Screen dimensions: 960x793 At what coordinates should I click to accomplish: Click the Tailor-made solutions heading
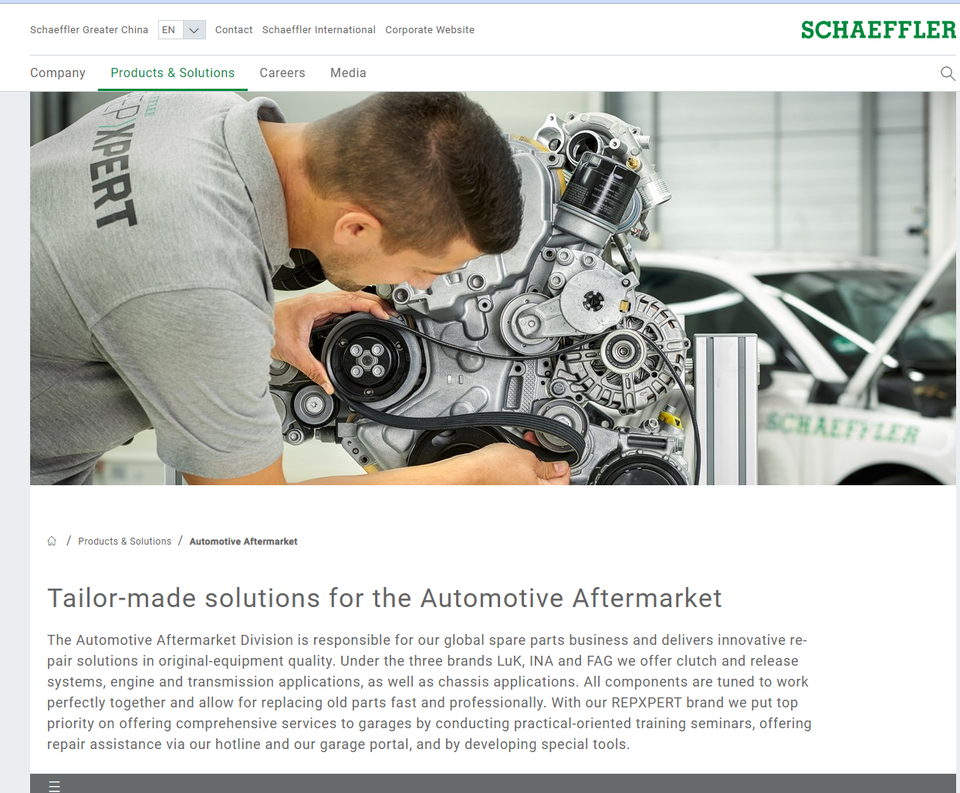[384, 598]
